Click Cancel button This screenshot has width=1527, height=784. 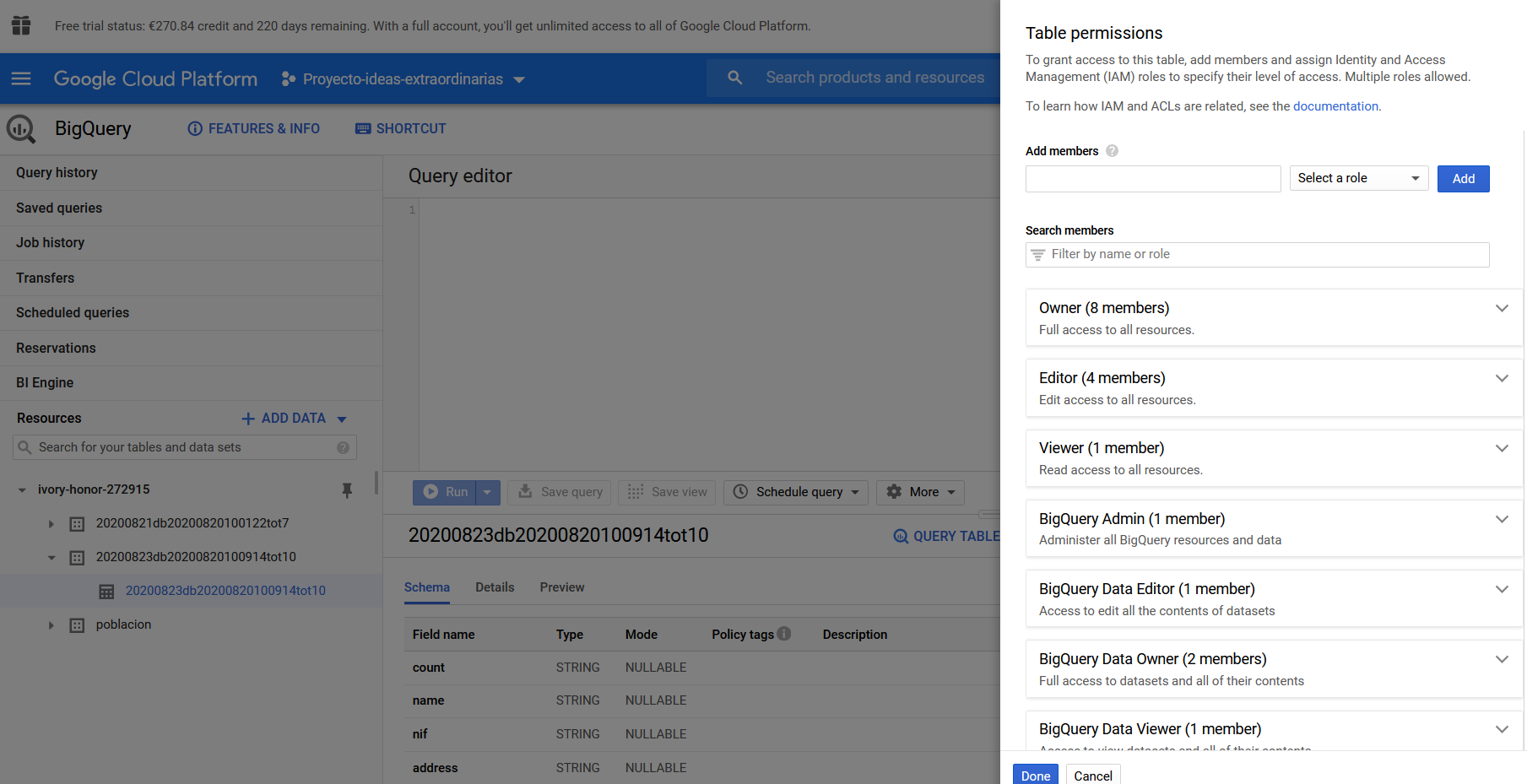click(x=1092, y=775)
